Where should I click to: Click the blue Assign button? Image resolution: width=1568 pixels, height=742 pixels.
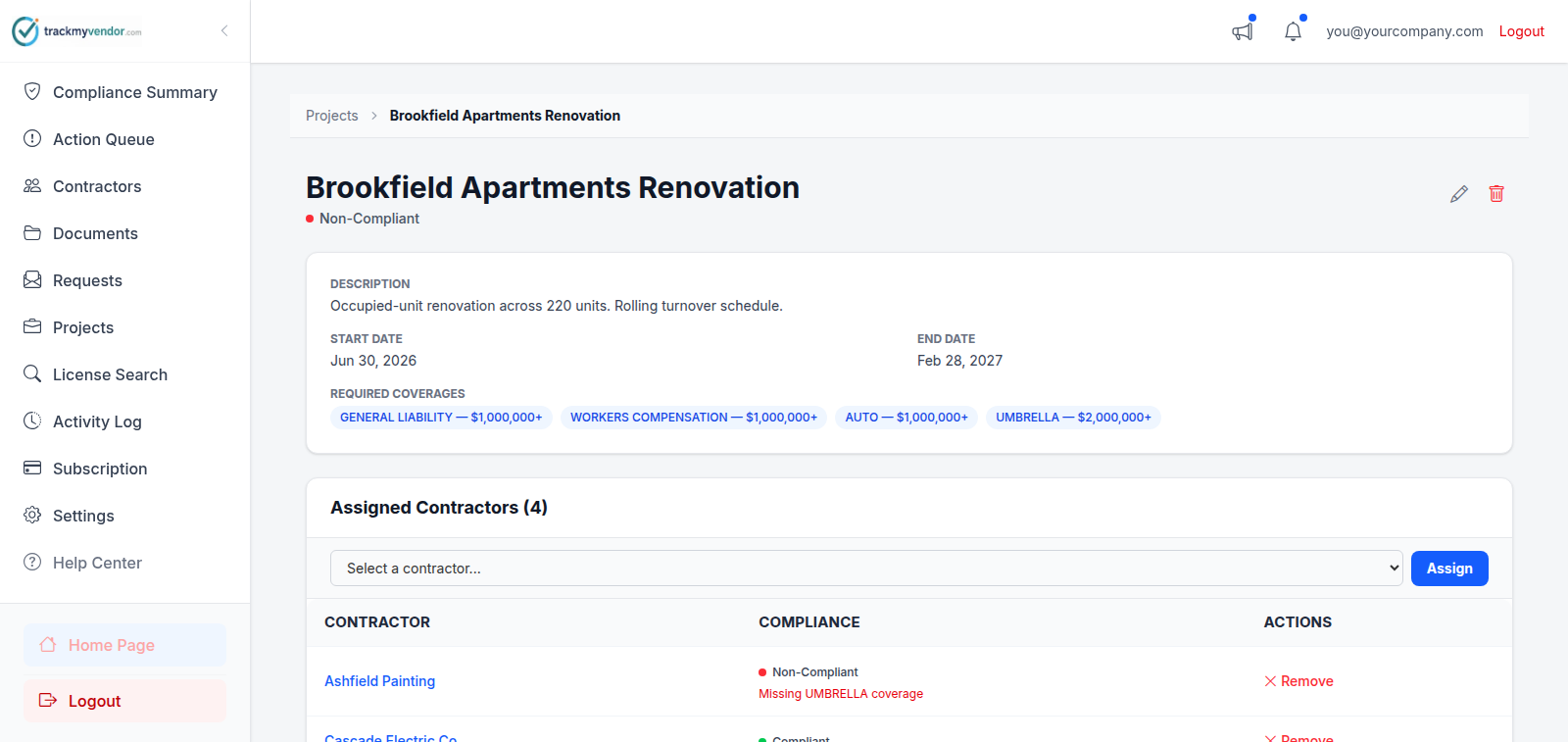click(x=1449, y=569)
